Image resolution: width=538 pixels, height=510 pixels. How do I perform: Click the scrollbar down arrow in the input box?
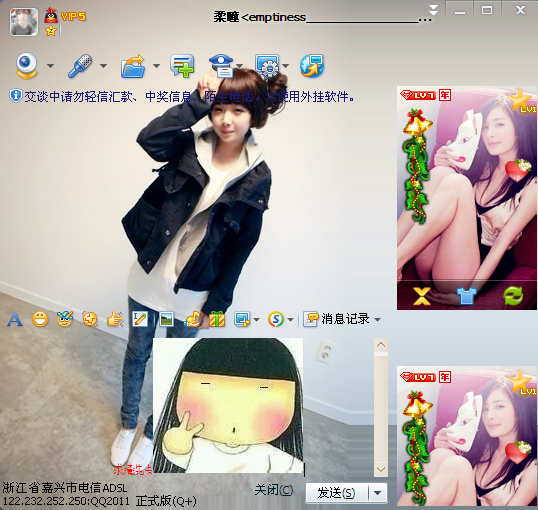click(381, 469)
